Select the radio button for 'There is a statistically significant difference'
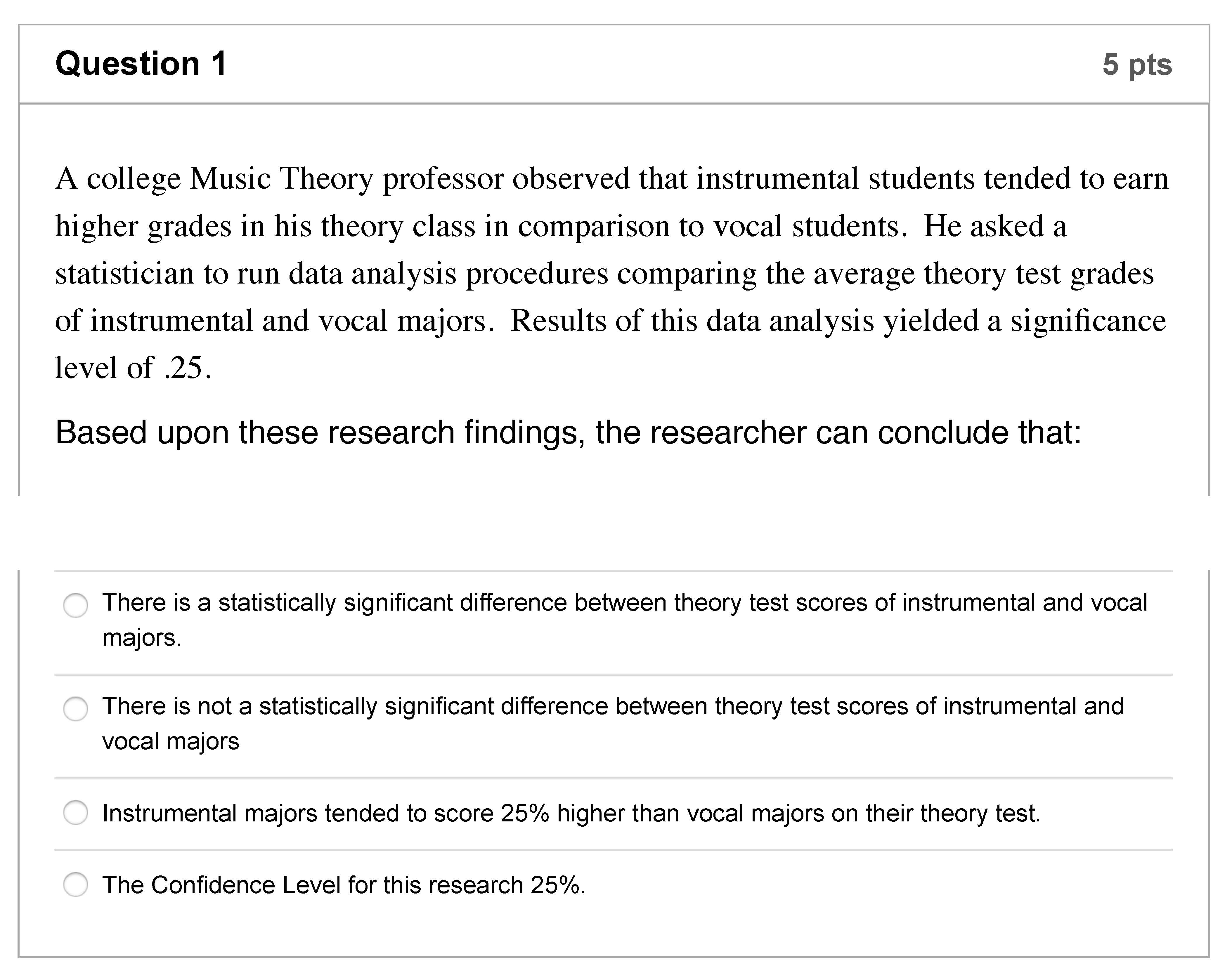Screen dimensions: 1232x968 (x=75, y=605)
